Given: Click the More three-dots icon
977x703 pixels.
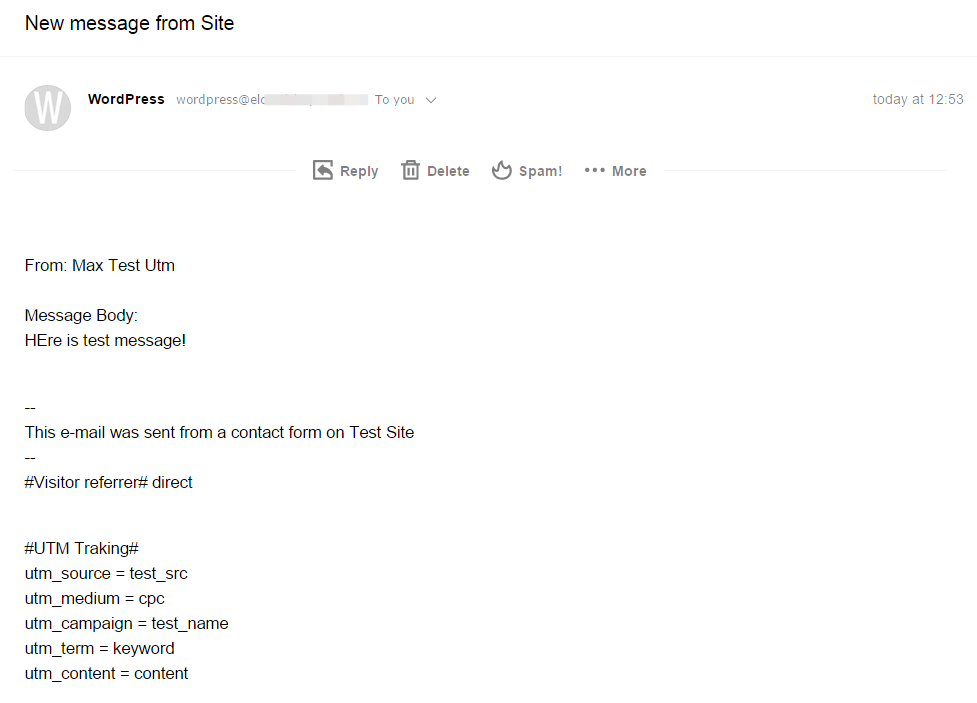Looking at the screenshot, I should coord(595,170).
